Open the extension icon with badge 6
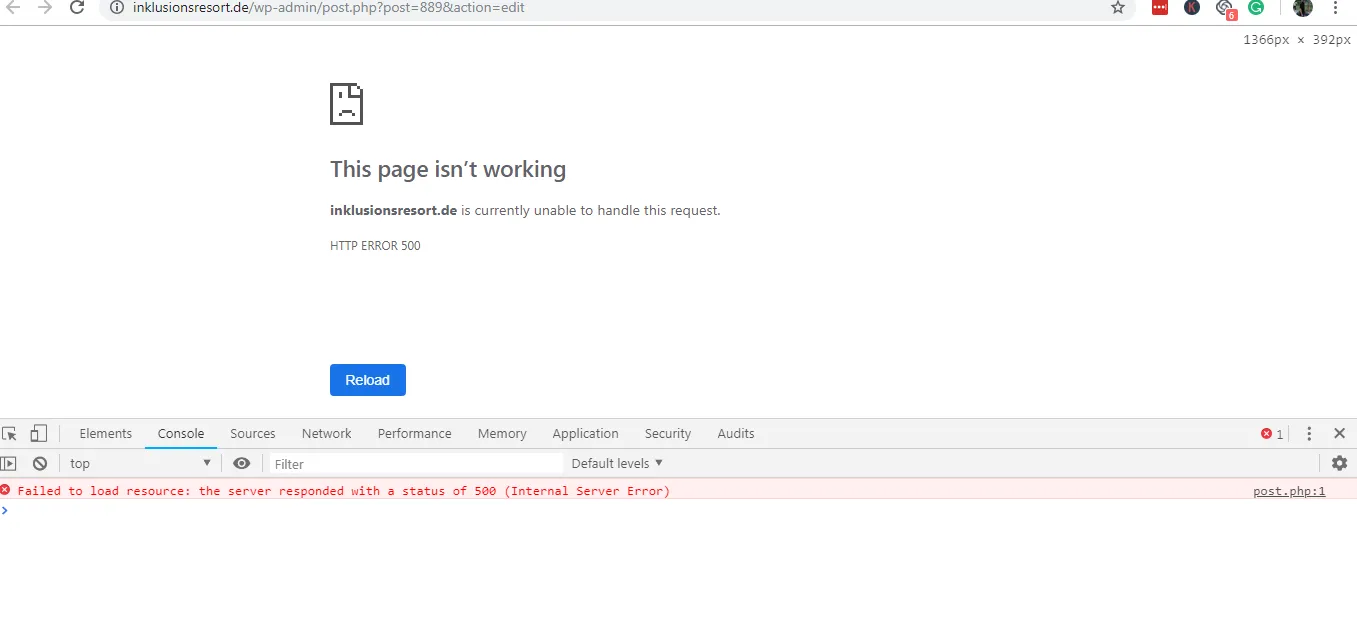The image size is (1357, 623). tap(1225, 9)
